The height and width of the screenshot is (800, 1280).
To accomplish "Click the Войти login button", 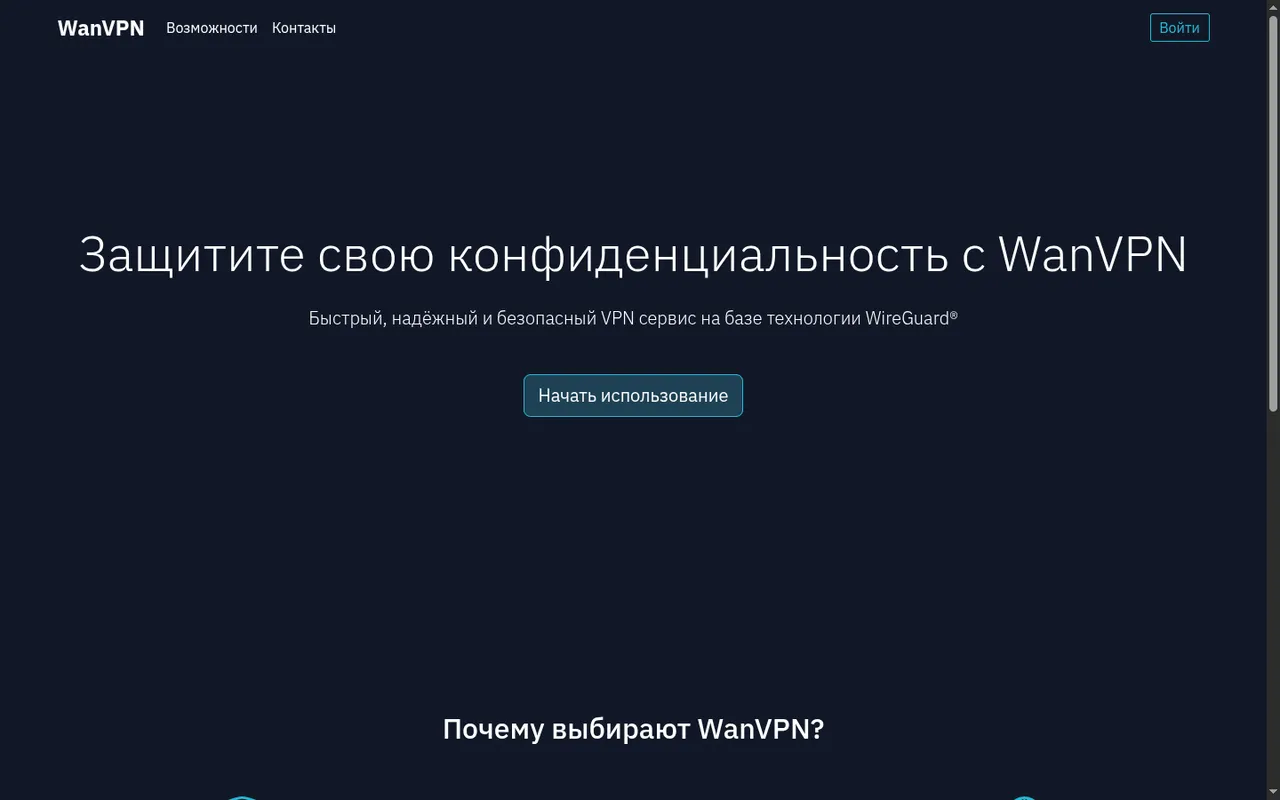I will (x=1179, y=28).
